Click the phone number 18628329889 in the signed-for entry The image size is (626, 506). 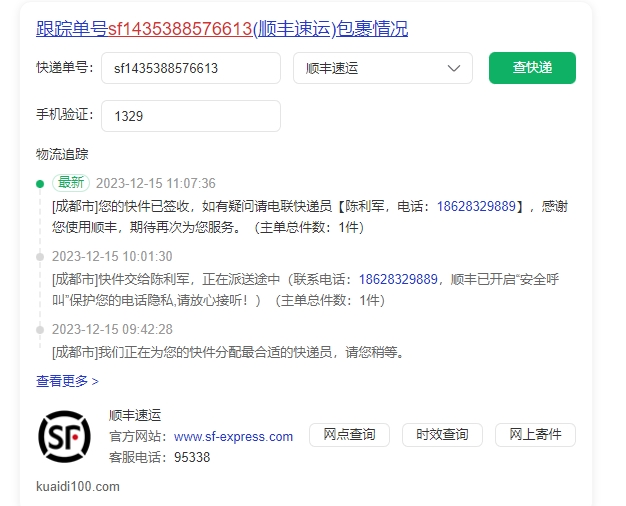tap(476, 206)
